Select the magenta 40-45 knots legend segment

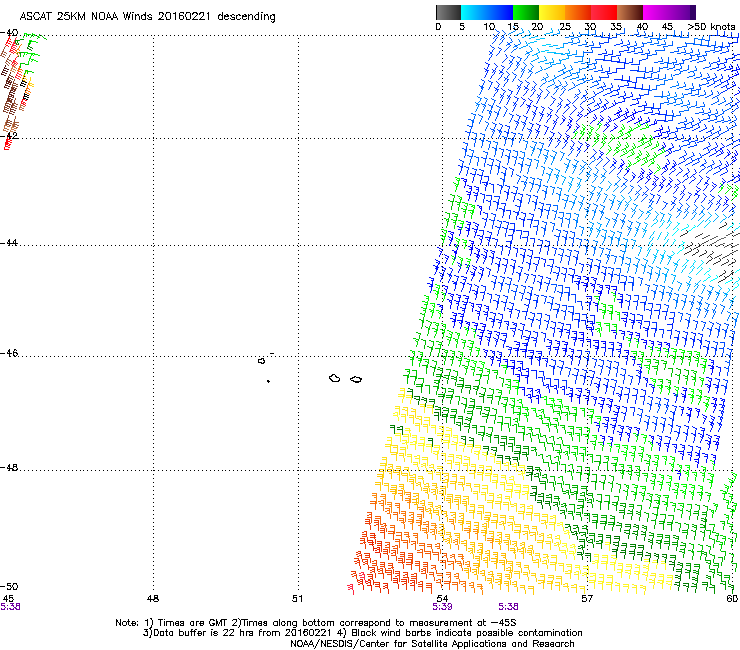click(x=656, y=12)
